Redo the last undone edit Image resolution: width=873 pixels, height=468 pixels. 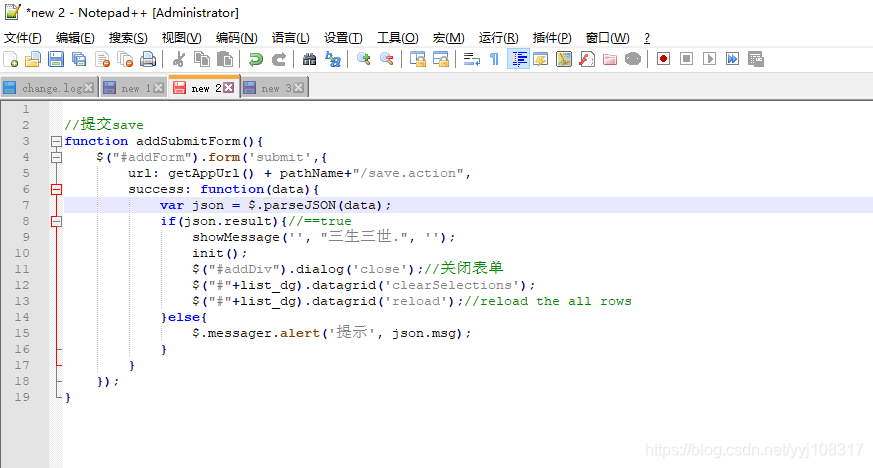[278, 59]
